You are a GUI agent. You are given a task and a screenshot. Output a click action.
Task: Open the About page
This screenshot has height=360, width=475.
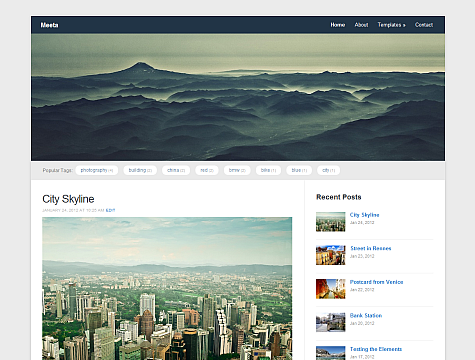click(361, 25)
